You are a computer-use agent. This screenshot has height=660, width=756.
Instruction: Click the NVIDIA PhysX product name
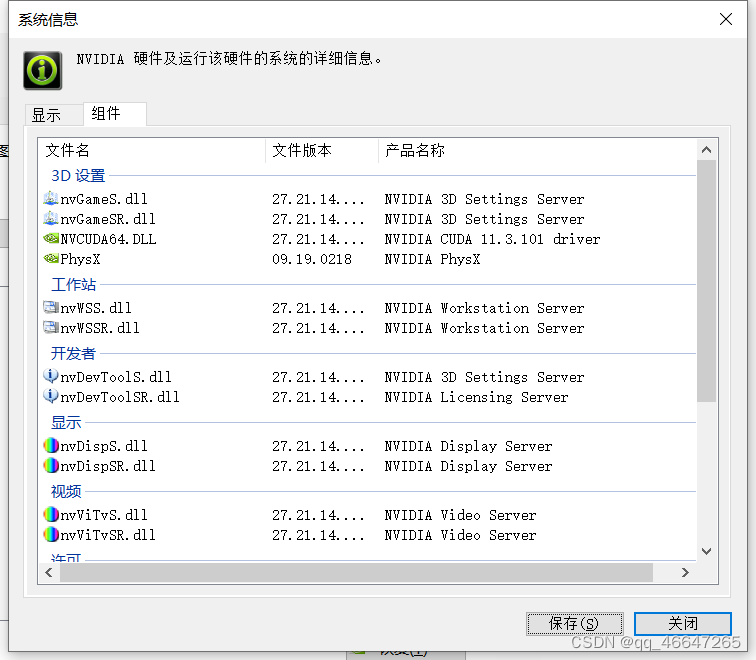(x=432, y=259)
